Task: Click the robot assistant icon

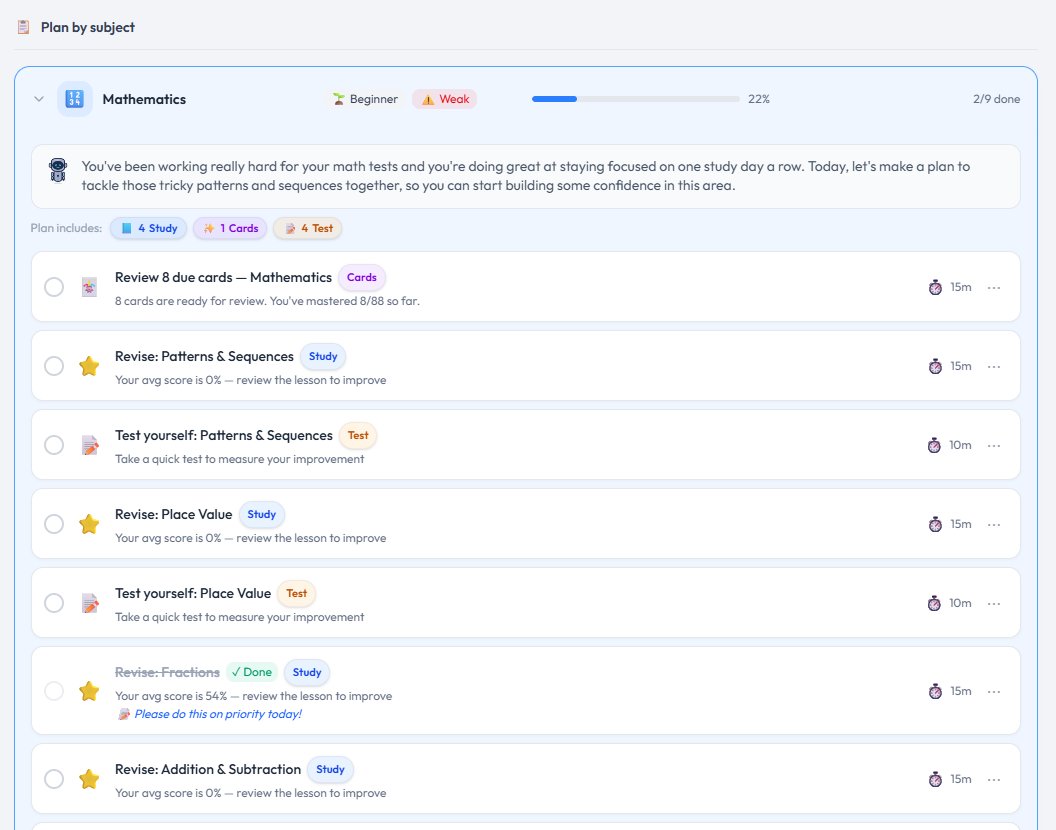Action: (x=59, y=170)
